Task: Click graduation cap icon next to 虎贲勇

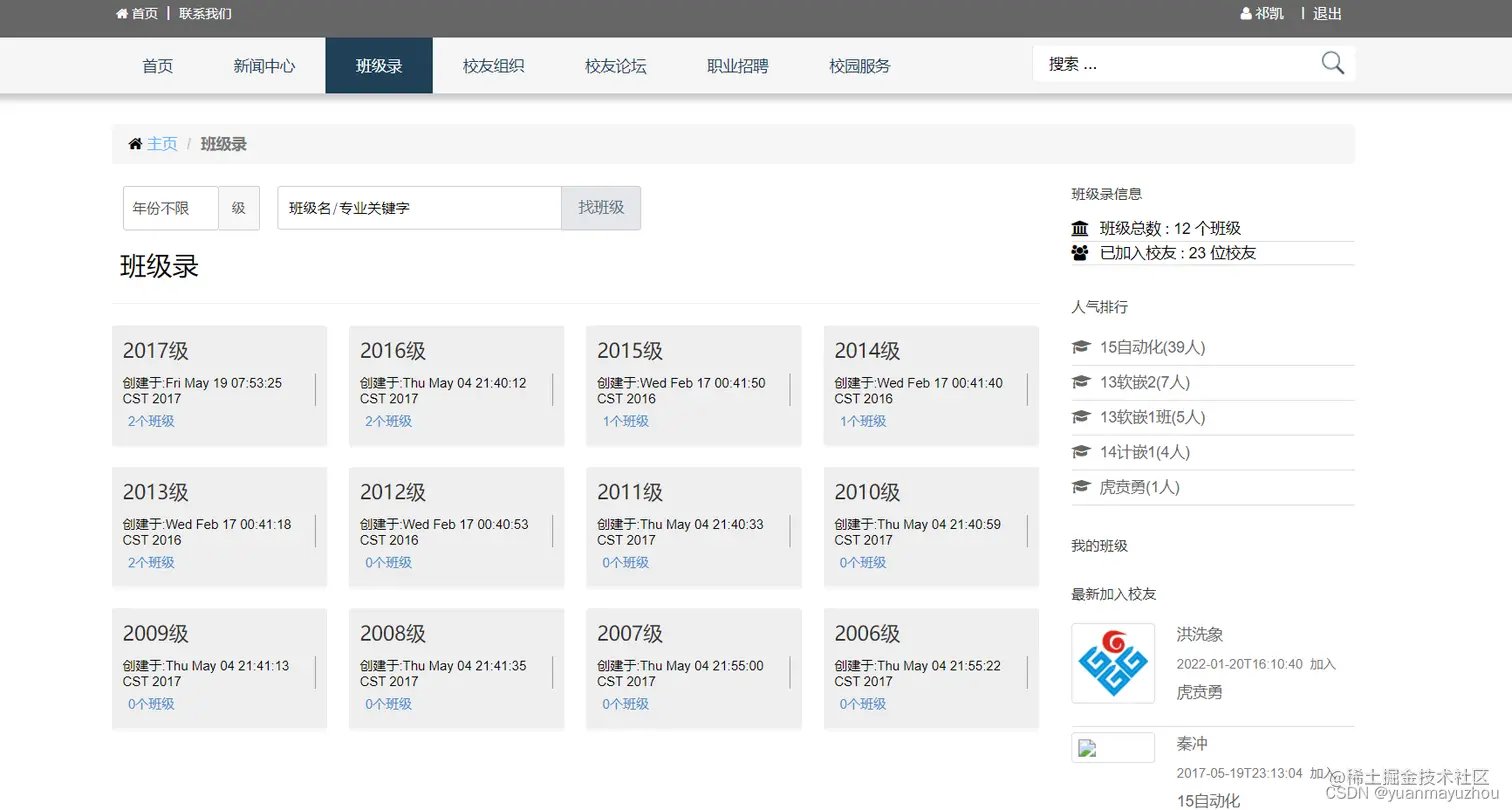Action: tap(1080, 487)
